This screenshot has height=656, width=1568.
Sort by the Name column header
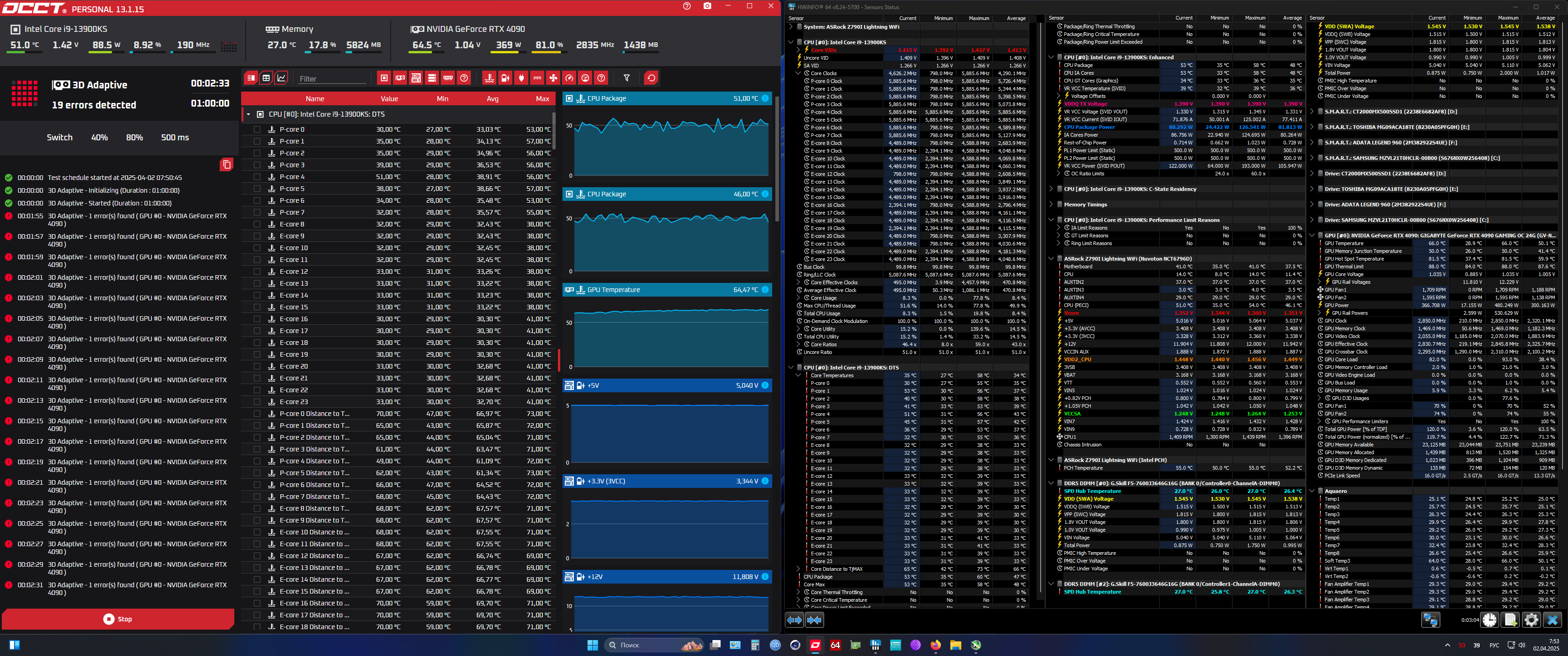click(315, 98)
